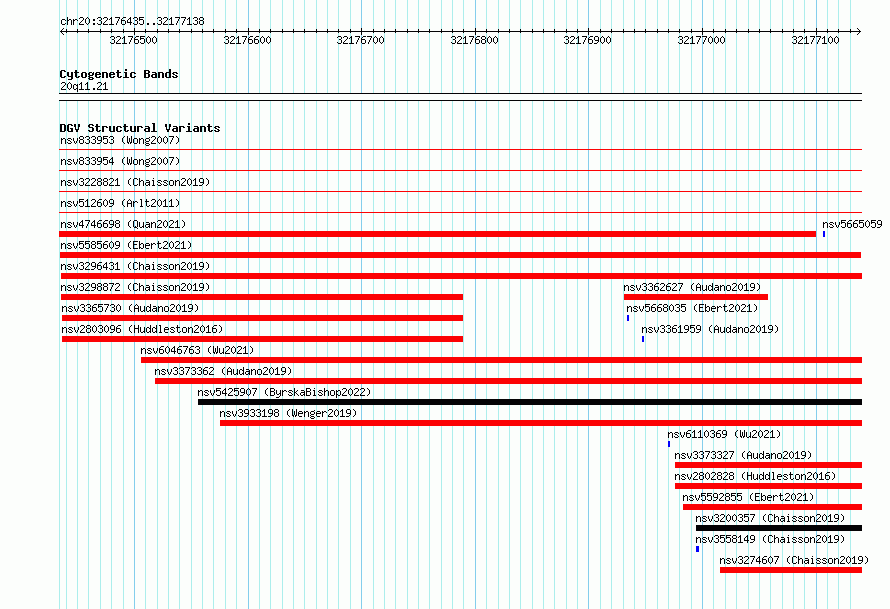Screen dimensions: 890x609
Task: Click the chr20:32176435..32177138 region label
Action: pos(132,21)
